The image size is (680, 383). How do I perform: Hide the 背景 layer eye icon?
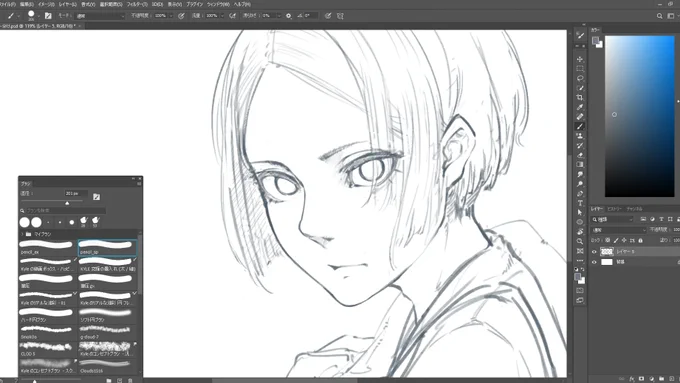[x=594, y=262]
